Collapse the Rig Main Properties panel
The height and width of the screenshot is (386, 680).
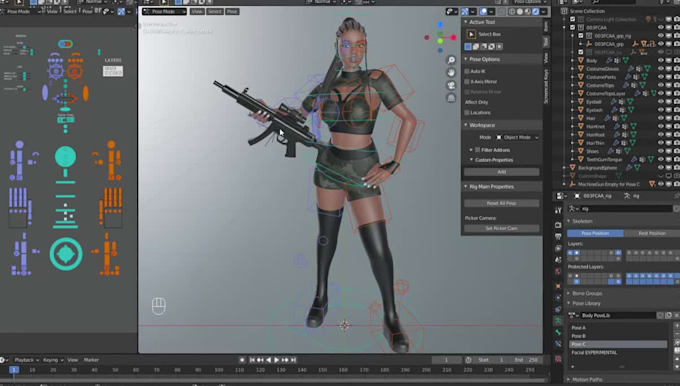[x=466, y=187]
